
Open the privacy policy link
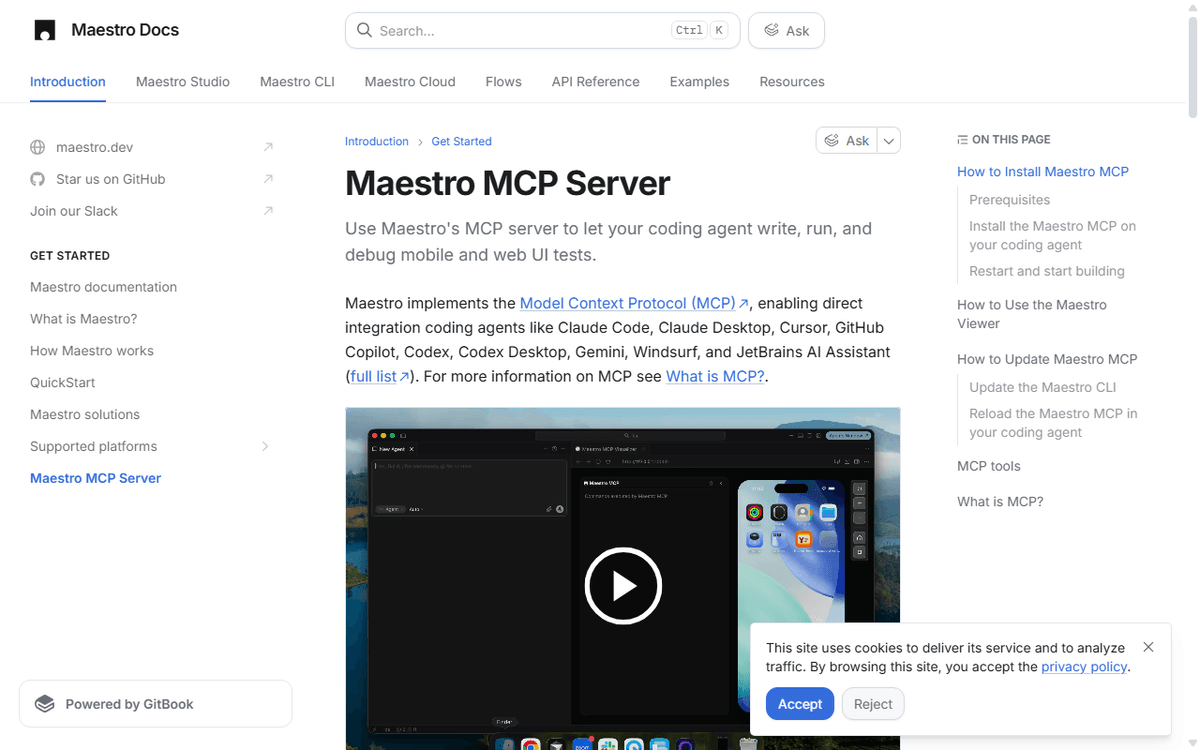1084,667
